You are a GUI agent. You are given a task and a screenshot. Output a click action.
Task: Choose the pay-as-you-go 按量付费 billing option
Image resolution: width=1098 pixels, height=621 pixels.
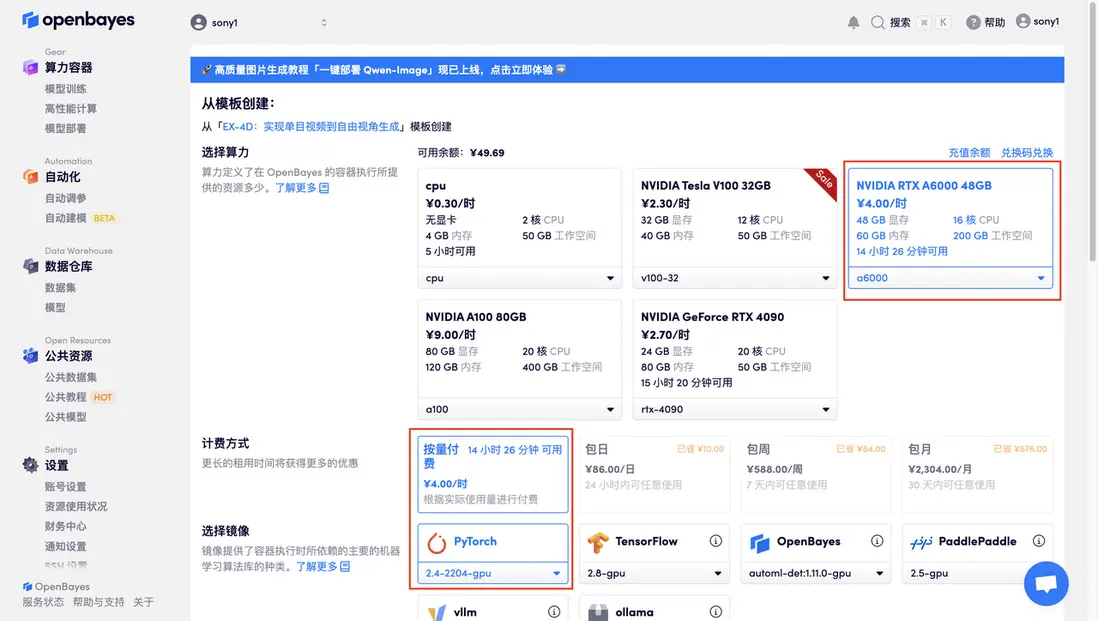(493, 474)
